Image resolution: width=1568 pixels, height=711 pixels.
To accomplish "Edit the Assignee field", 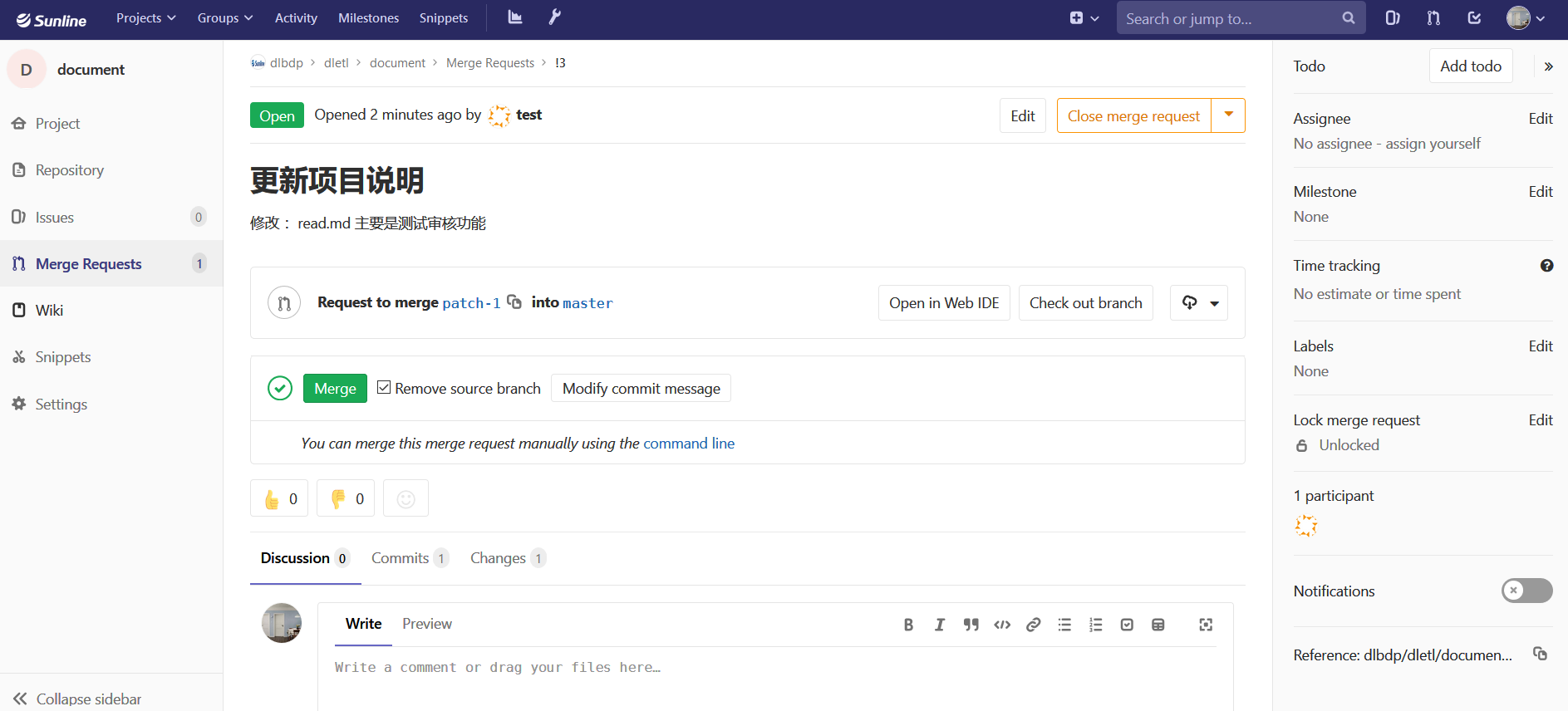I will pos(1541,119).
